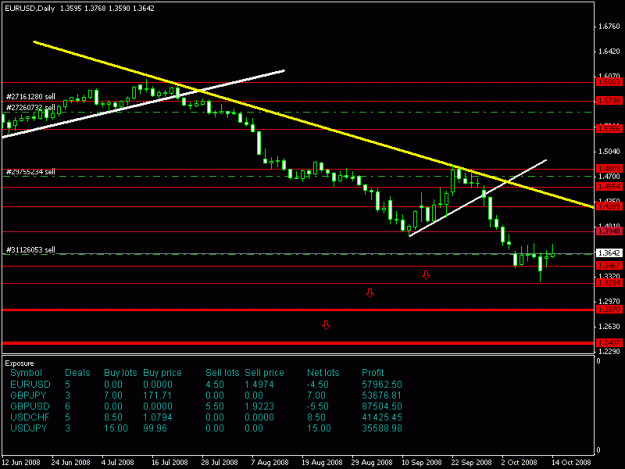Click the 10 Sep 2008 date label

(x=422, y=462)
